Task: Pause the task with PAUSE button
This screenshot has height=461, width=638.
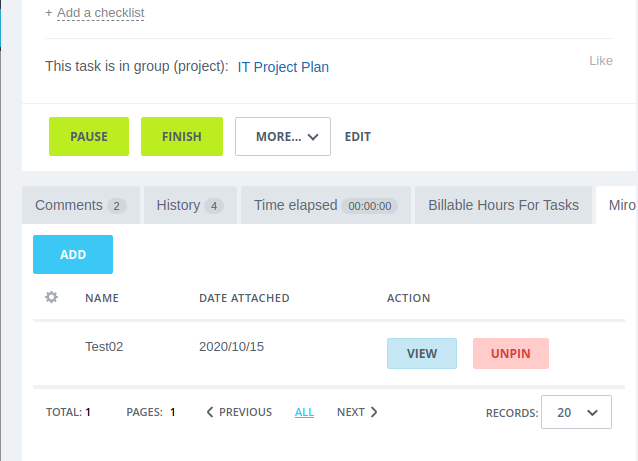Action: coord(89,137)
